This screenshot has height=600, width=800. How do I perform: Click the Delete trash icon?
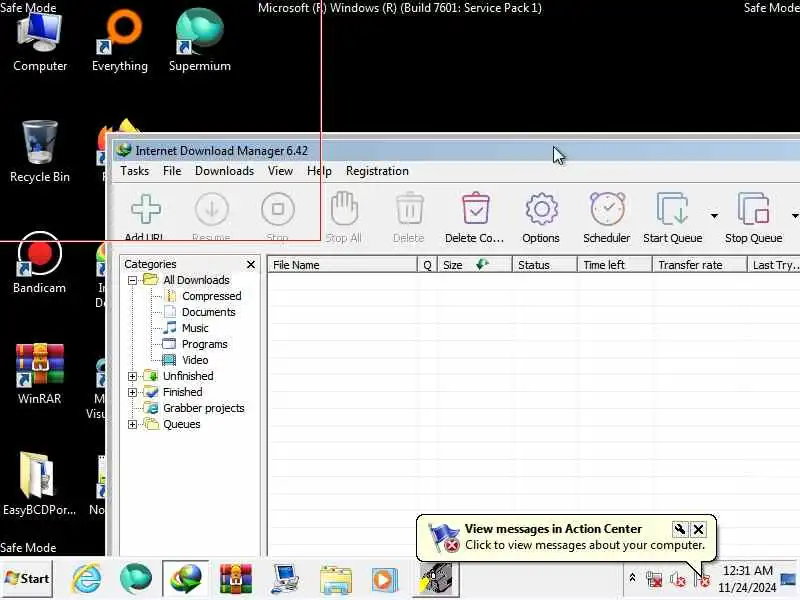[x=409, y=208]
